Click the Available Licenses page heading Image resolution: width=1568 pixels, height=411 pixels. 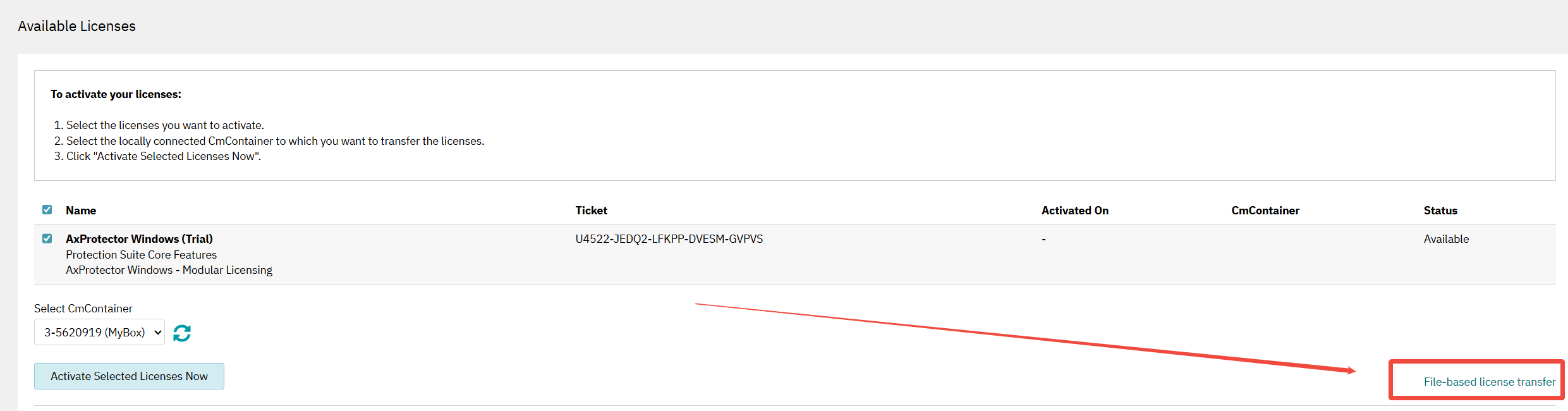pos(76,26)
